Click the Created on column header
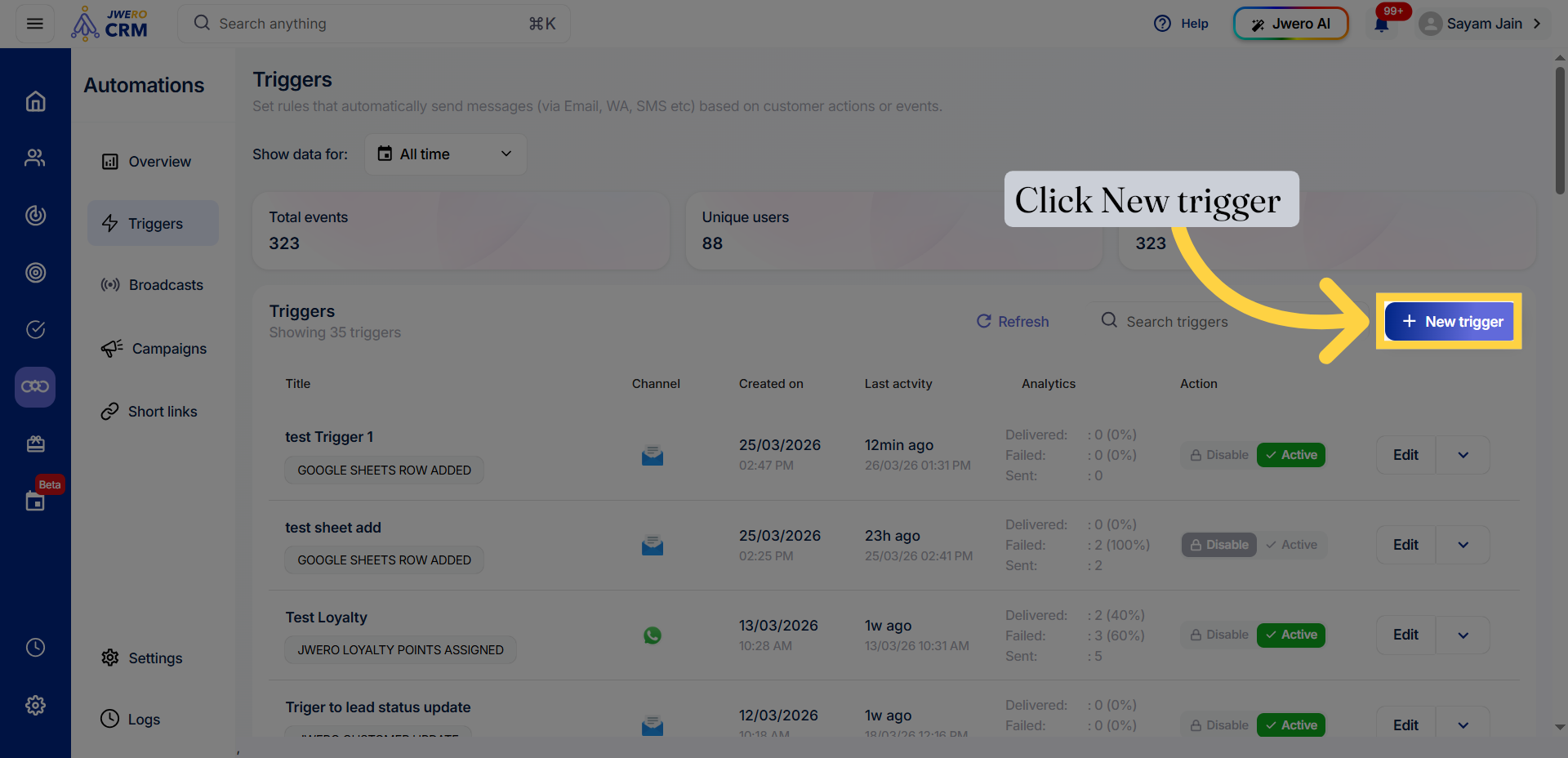 (x=771, y=384)
